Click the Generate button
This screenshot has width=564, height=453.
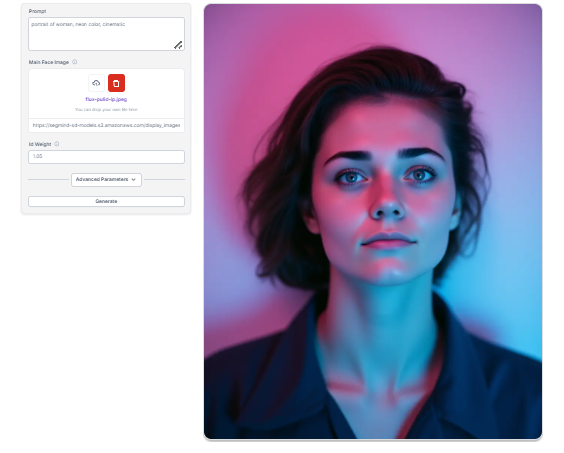pyautogui.click(x=106, y=201)
